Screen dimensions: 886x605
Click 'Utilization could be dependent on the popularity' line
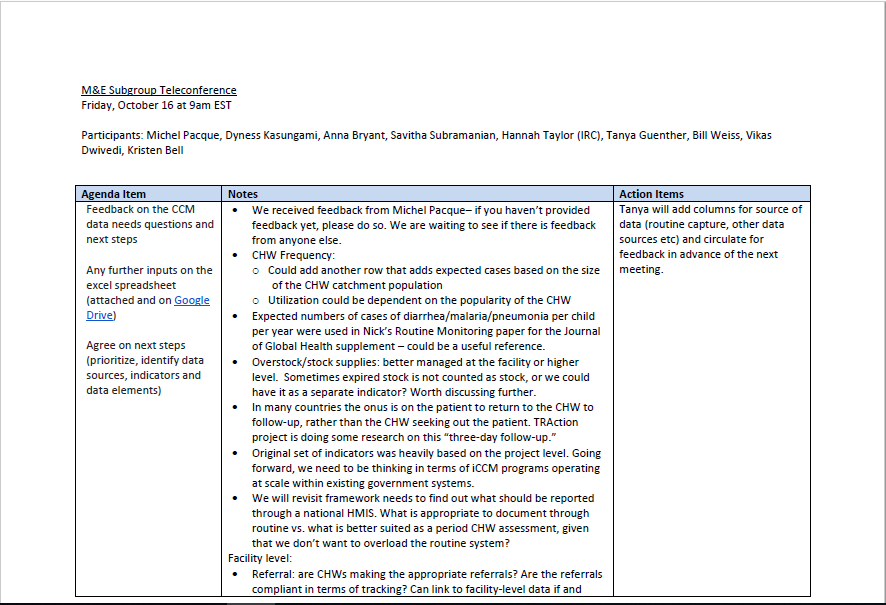click(419, 300)
